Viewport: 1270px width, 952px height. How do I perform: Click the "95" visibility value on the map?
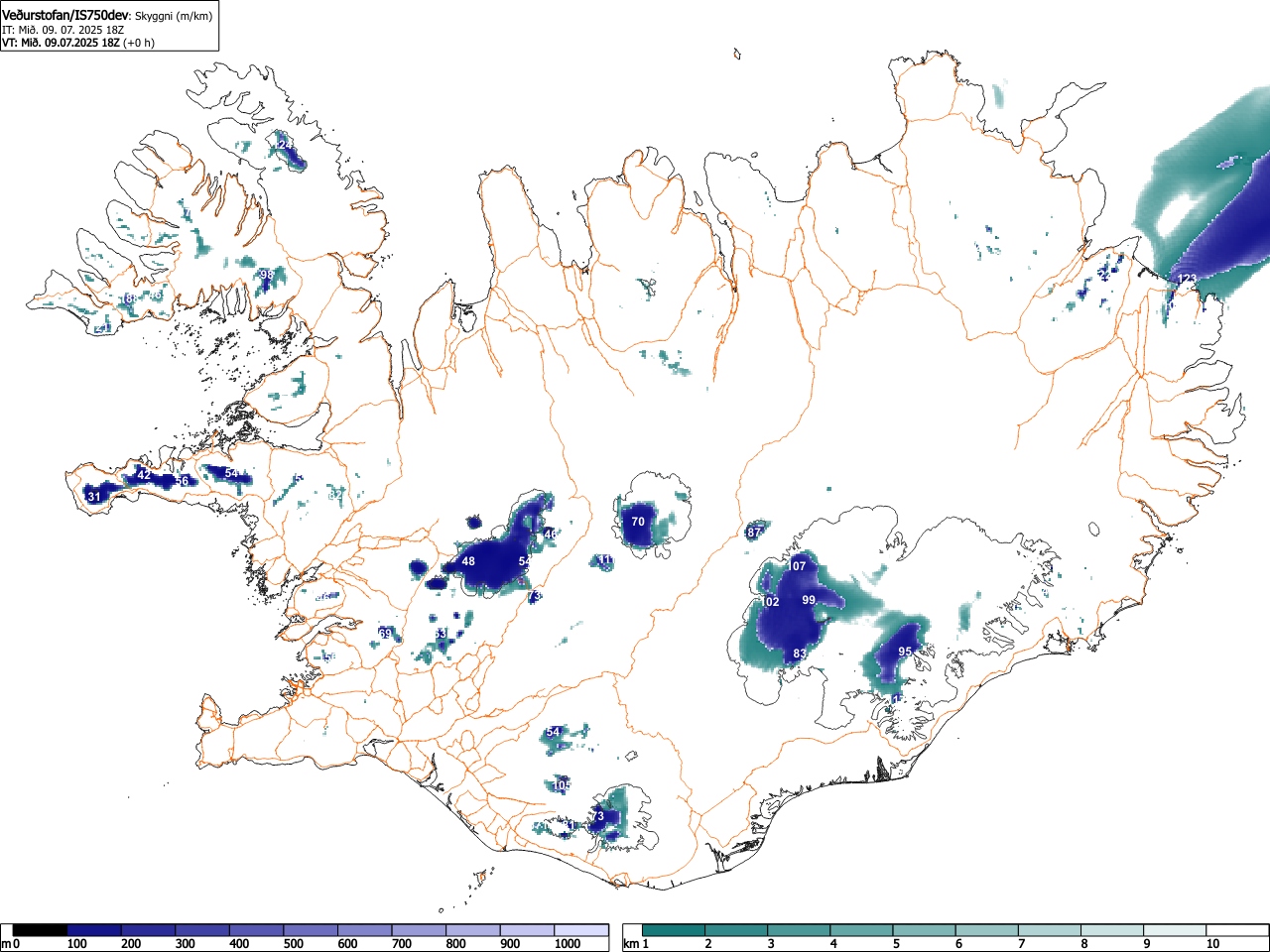coord(905,652)
